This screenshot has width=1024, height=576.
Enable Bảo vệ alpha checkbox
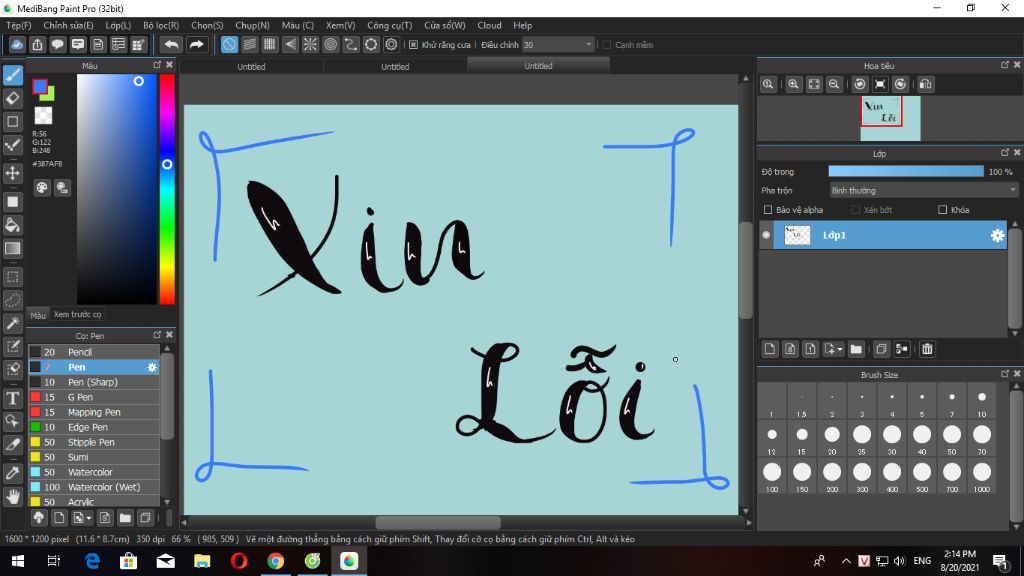click(768, 210)
